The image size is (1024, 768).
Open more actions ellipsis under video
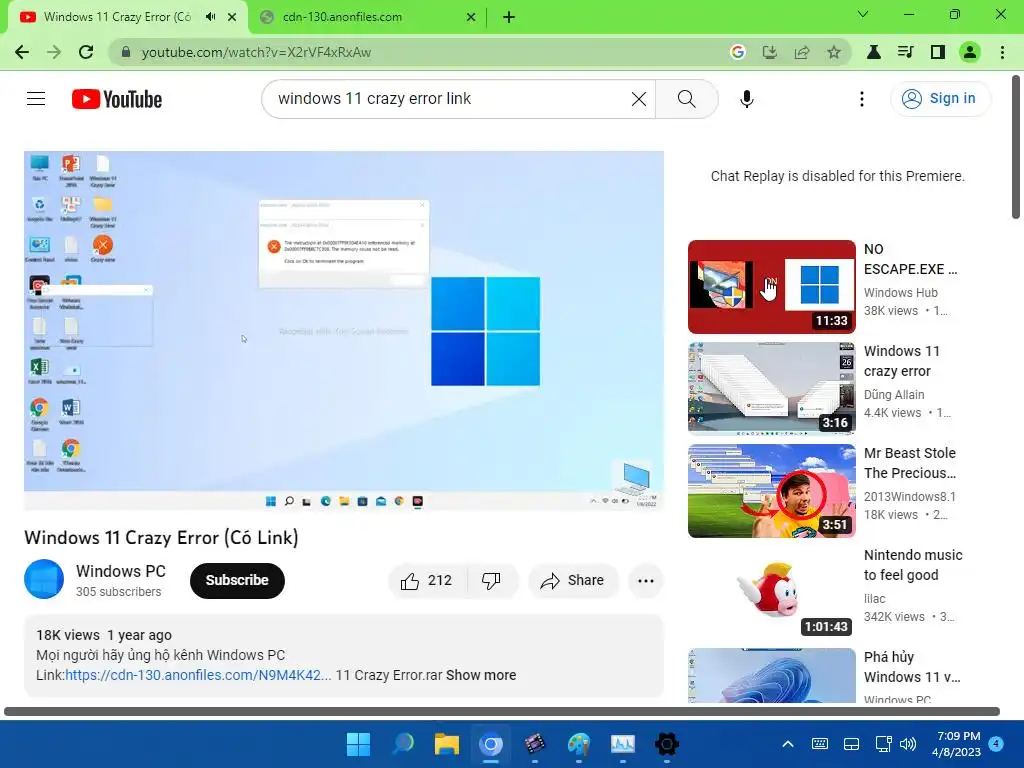click(645, 581)
